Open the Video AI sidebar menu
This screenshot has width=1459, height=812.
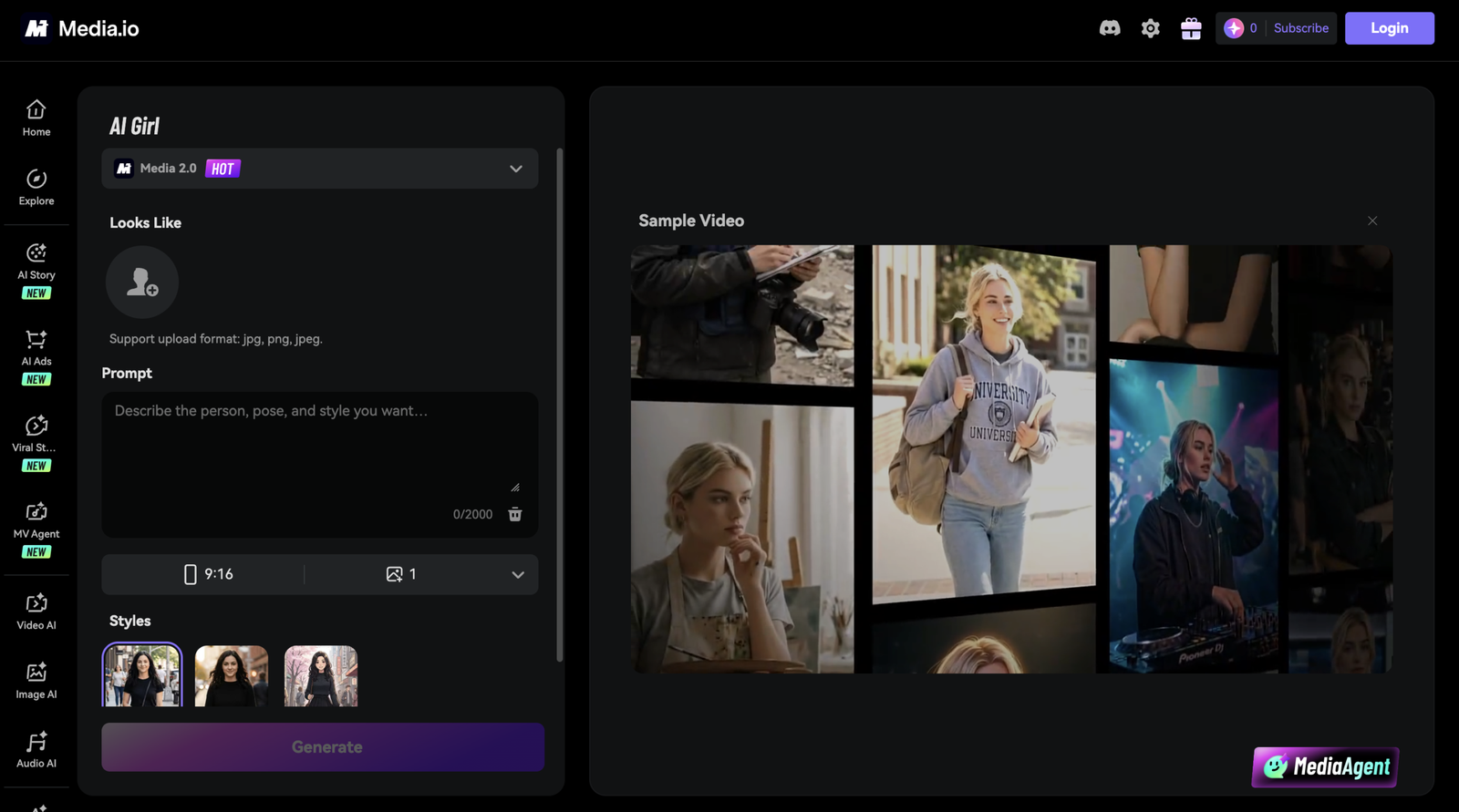pyautogui.click(x=36, y=612)
